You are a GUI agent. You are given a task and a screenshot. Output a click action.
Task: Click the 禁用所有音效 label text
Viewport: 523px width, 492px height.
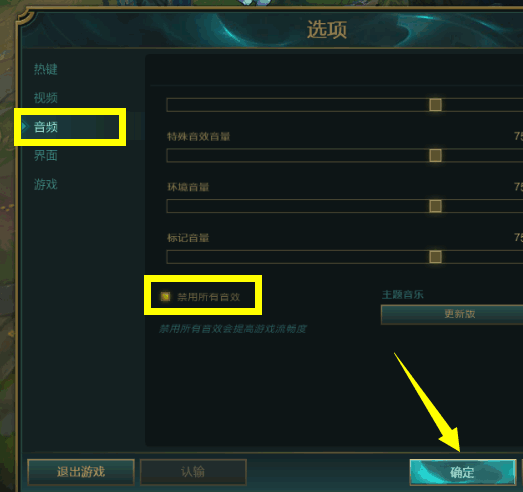pyautogui.click(x=208, y=297)
